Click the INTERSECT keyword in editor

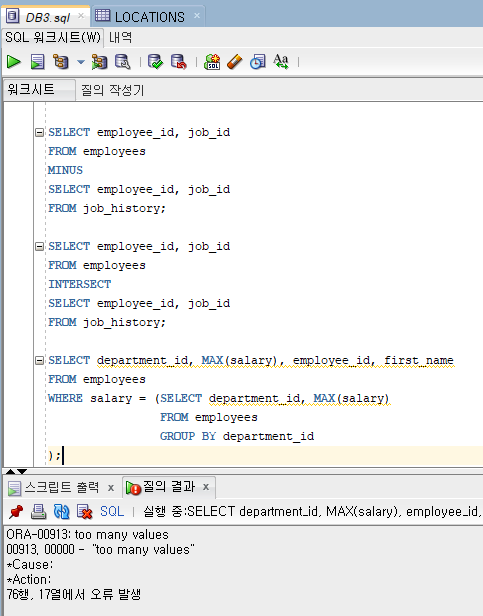pos(80,284)
